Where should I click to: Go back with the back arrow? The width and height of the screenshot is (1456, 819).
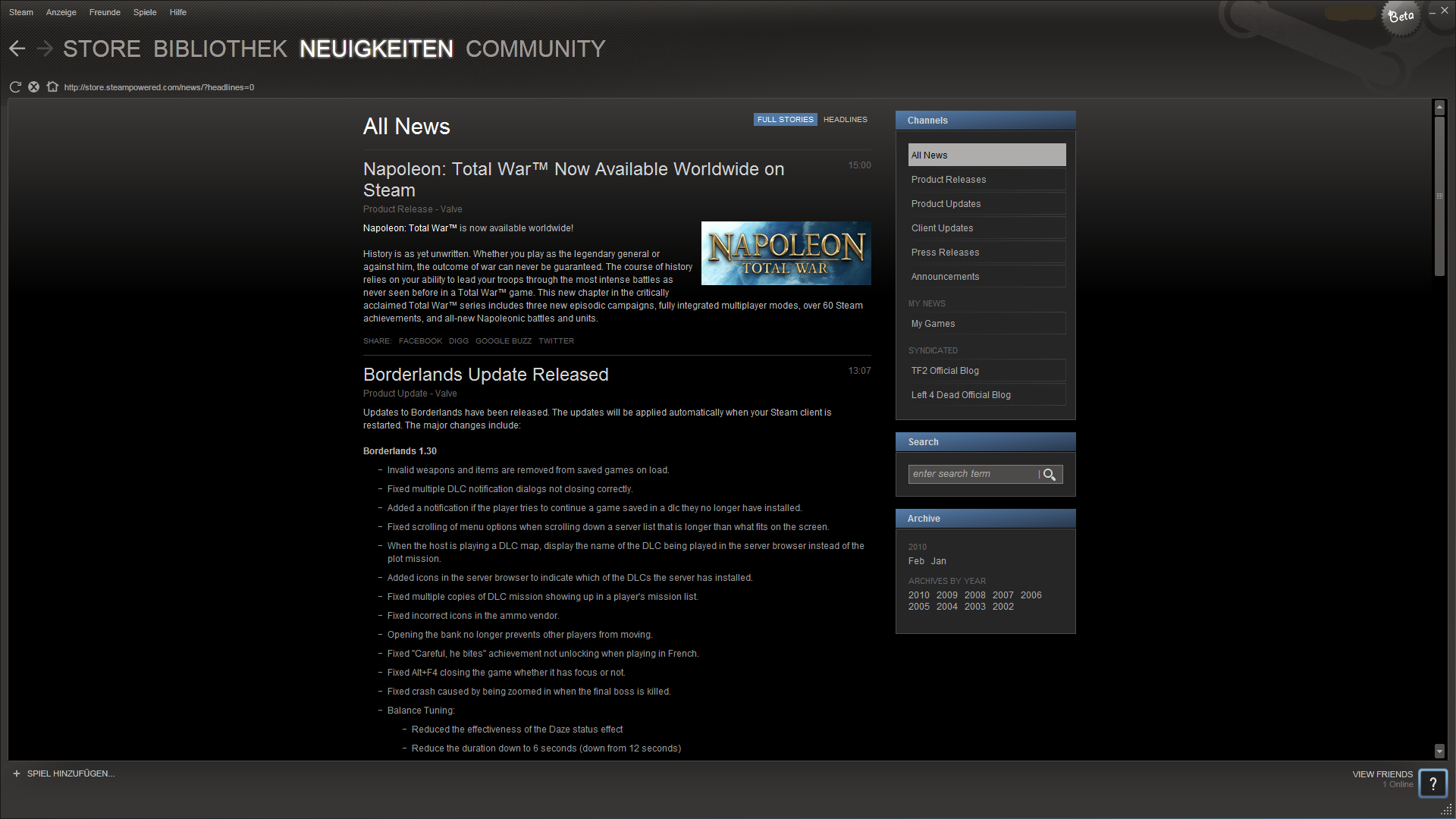[x=17, y=49]
